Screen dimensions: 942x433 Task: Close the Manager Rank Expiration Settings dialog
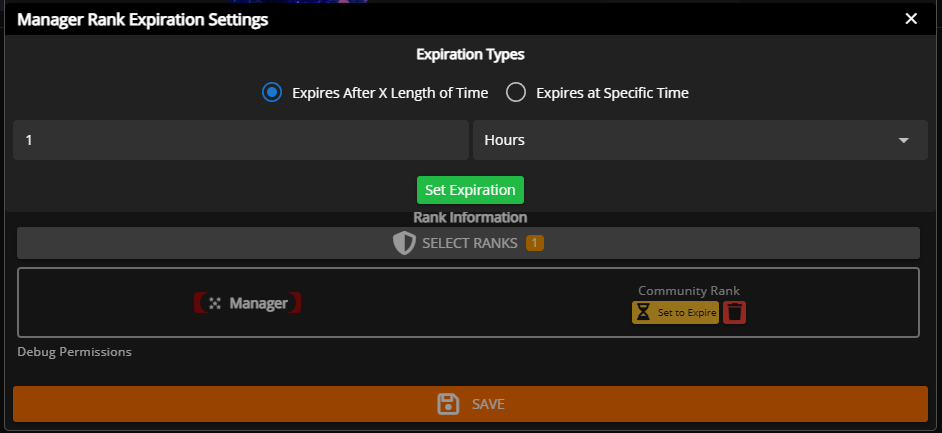(910, 19)
